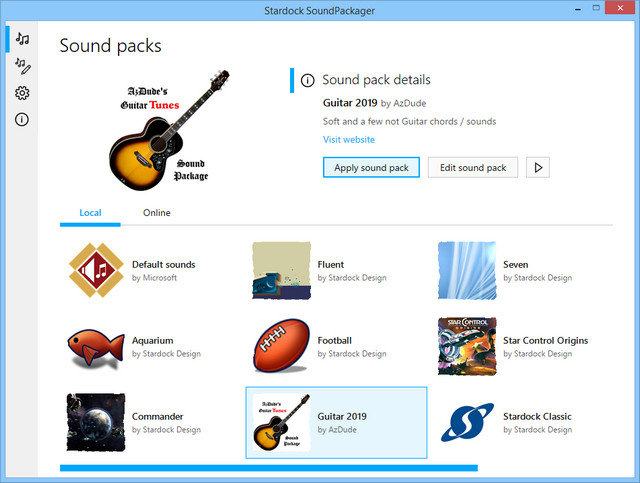This screenshot has width=640, height=483.
Task: Open the Visit website link
Action: pyautogui.click(x=349, y=140)
